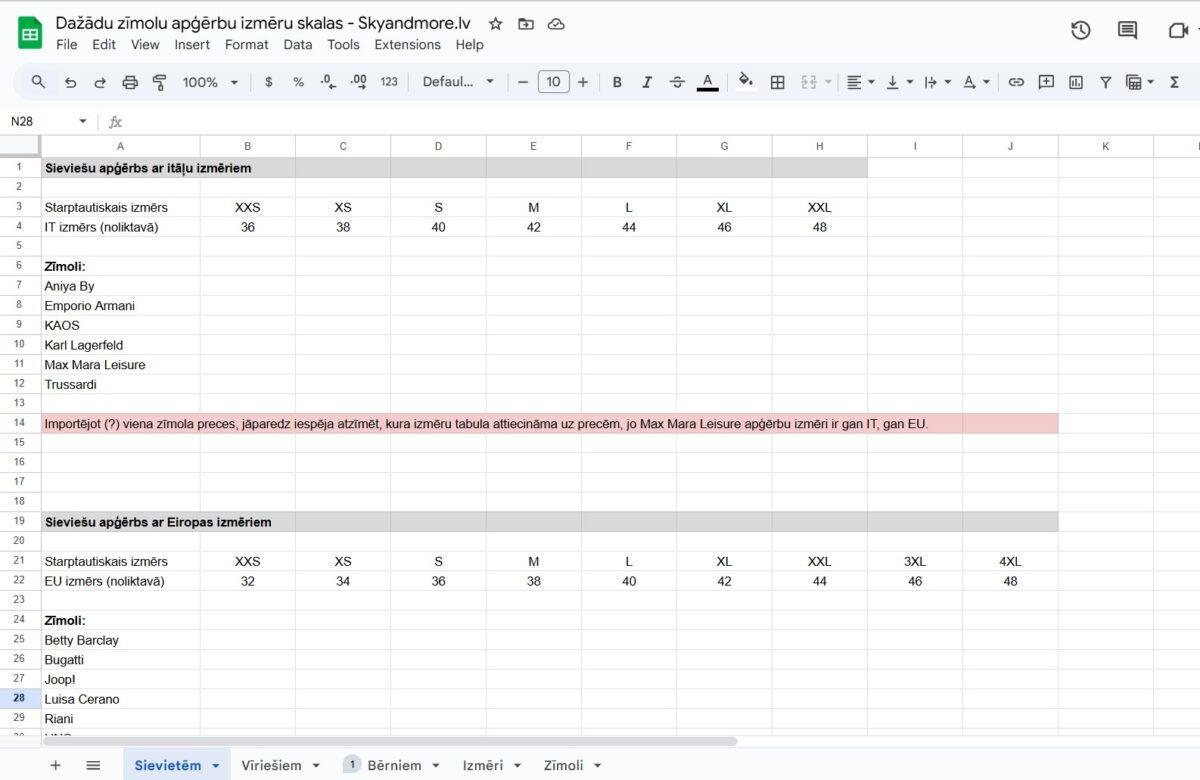Open version history from the clock icon

(1081, 31)
